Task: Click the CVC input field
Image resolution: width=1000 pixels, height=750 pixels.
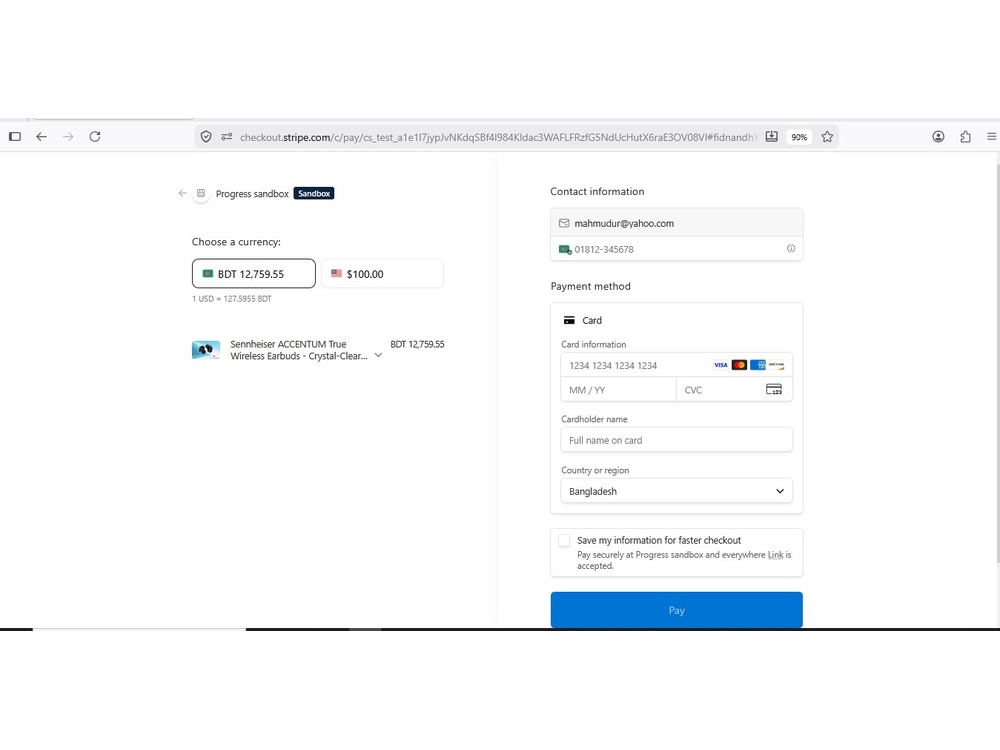Action: [x=734, y=389]
